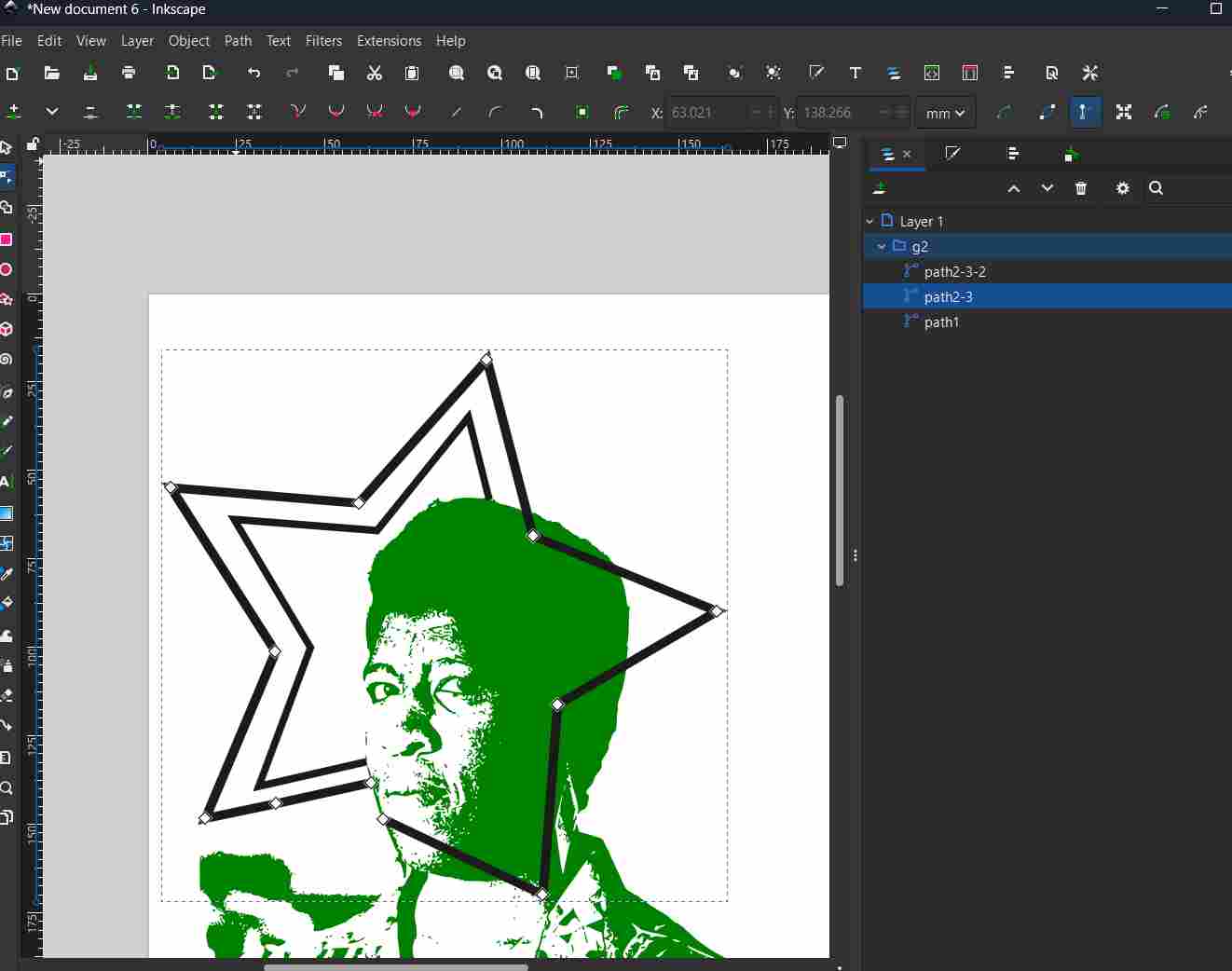Delete the selected layer using trash icon

(x=1081, y=188)
